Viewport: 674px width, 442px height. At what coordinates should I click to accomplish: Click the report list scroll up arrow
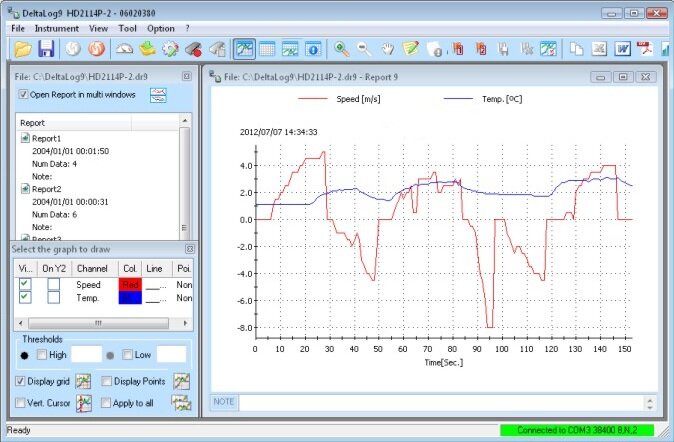185,120
